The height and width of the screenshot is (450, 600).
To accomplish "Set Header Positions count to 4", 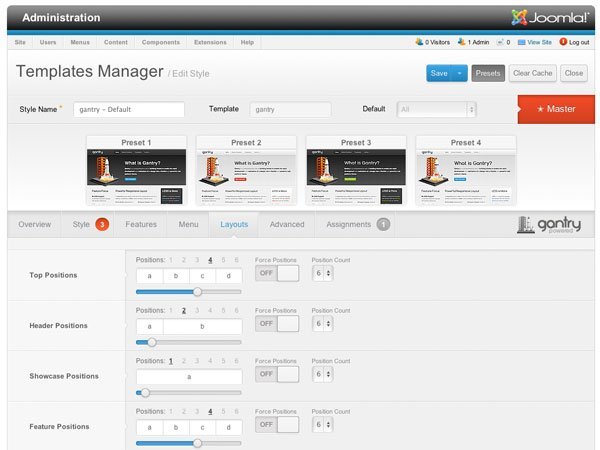I will coord(210,311).
